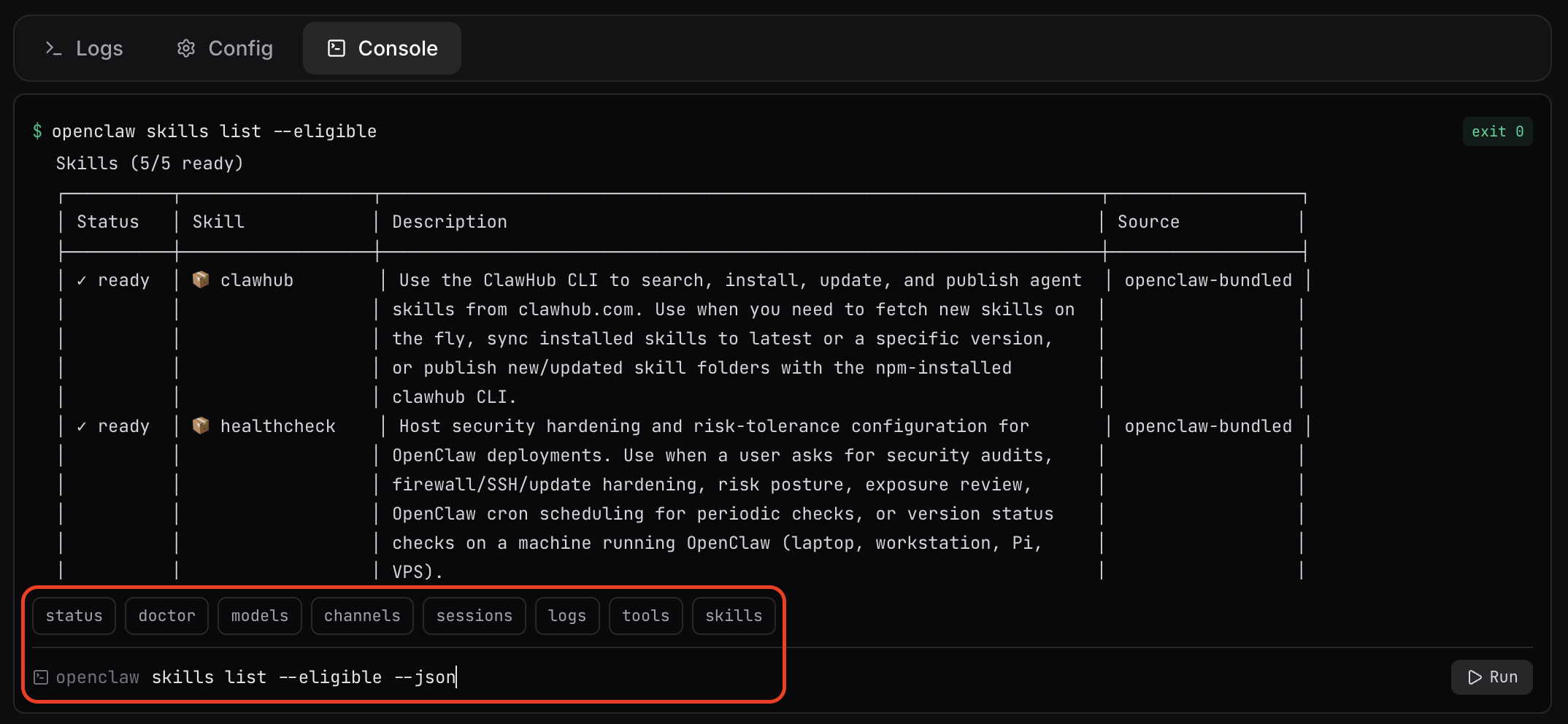
Task: Switch to the Logs tab
Action: coord(85,48)
